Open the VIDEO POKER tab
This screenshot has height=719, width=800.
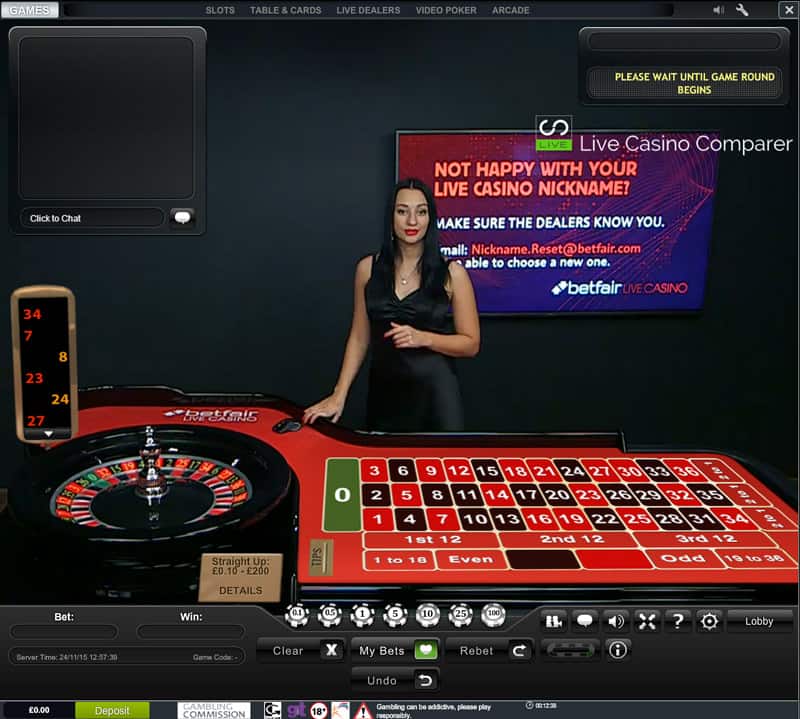pos(446,10)
